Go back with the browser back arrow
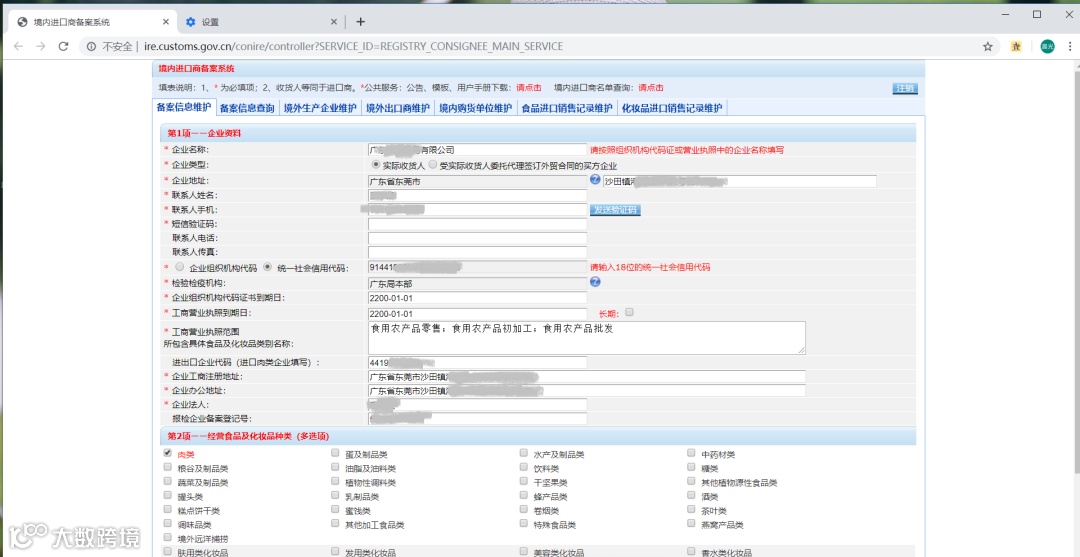This screenshot has width=1080, height=557. pyautogui.click(x=18, y=46)
